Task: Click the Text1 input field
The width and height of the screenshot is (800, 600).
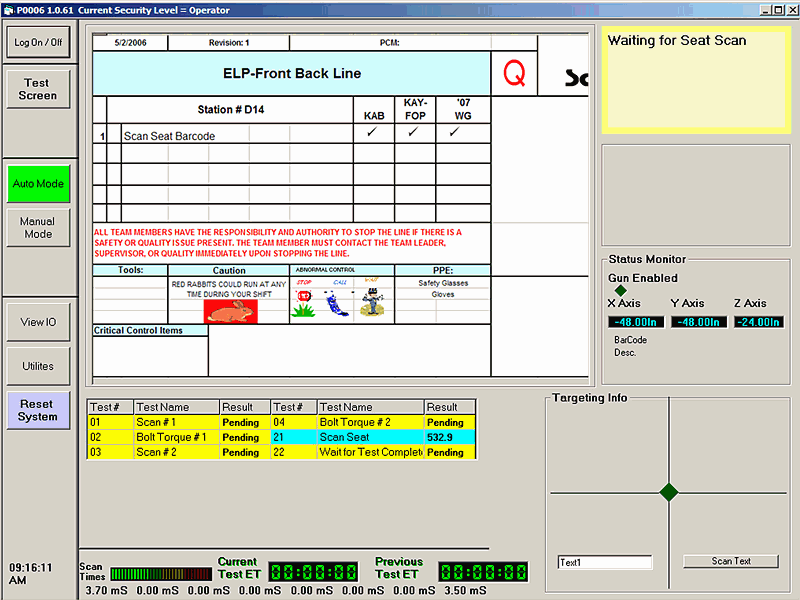Action: point(604,563)
